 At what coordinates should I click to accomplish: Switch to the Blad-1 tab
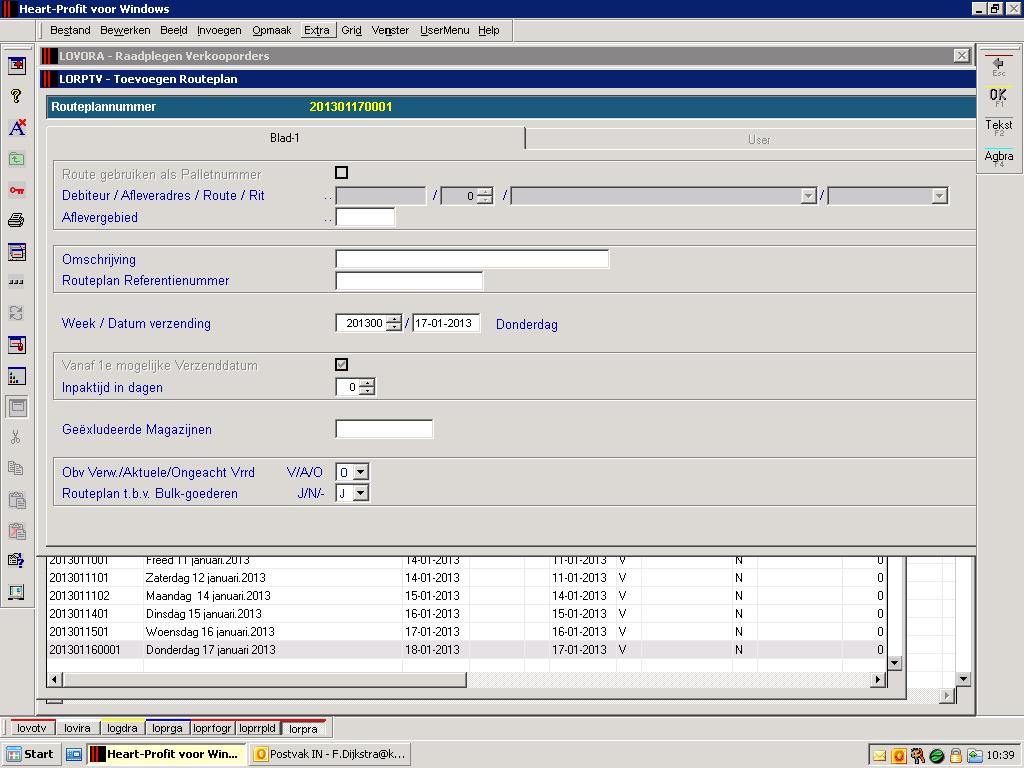point(285,138)
